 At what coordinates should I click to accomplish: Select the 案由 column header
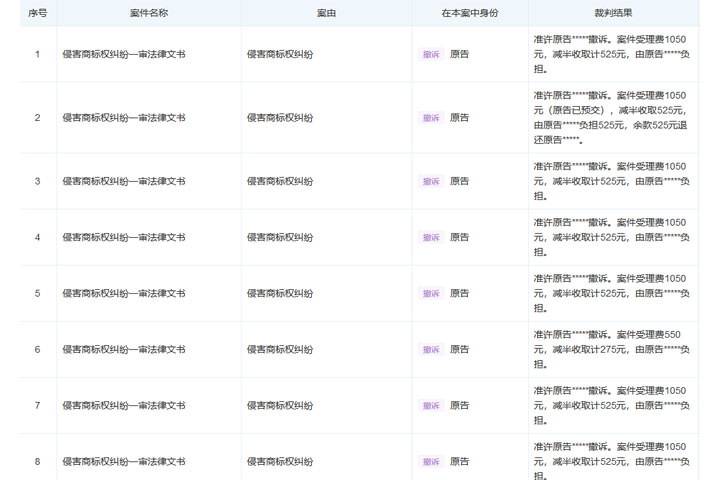pos(325,13)
